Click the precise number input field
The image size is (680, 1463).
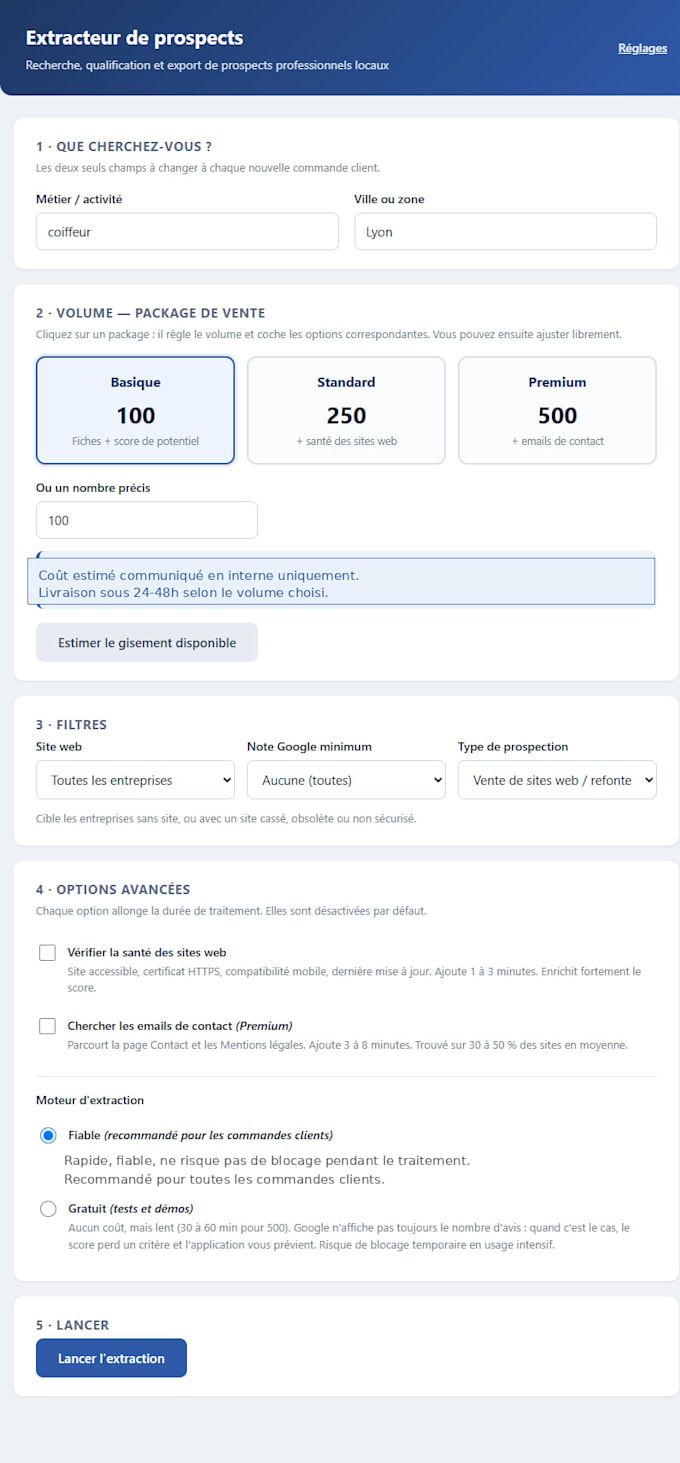point(147,520)
